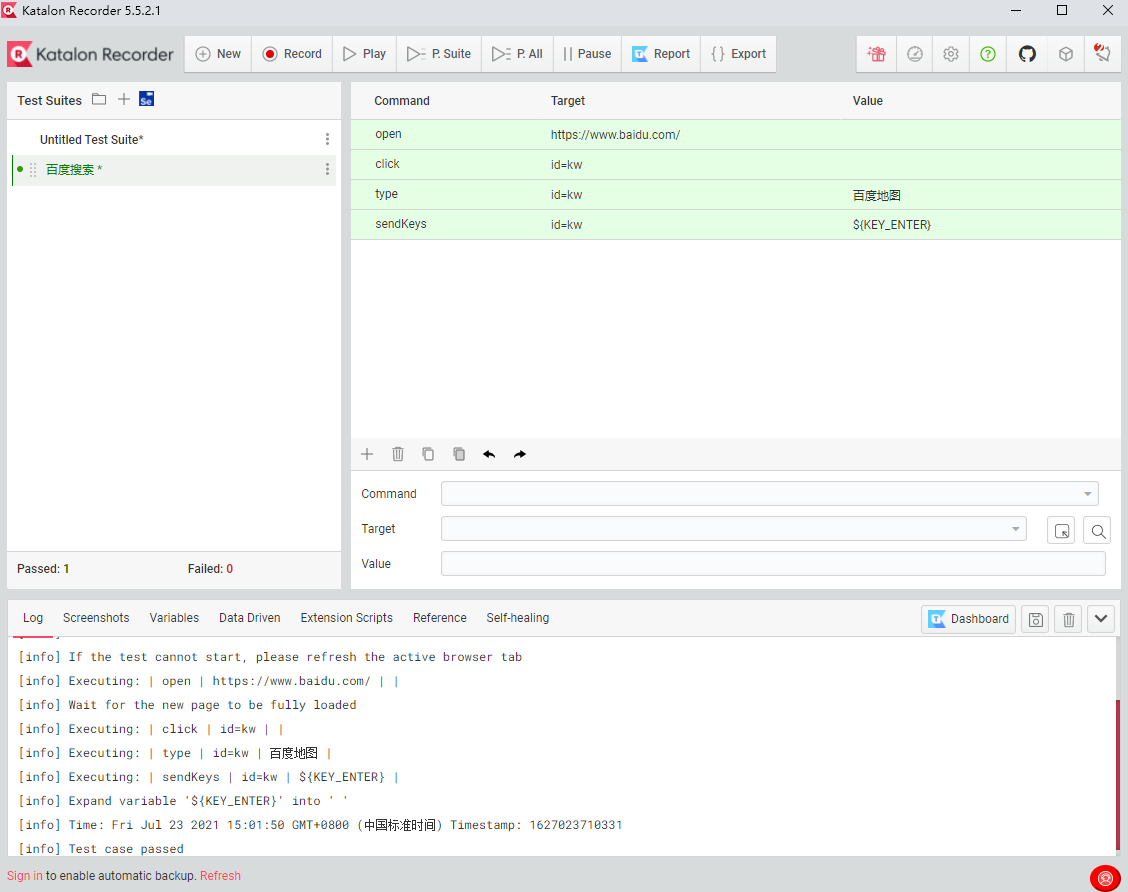Open the speed gauge icon
This screenshot has width=1128, height=892.
914,54
